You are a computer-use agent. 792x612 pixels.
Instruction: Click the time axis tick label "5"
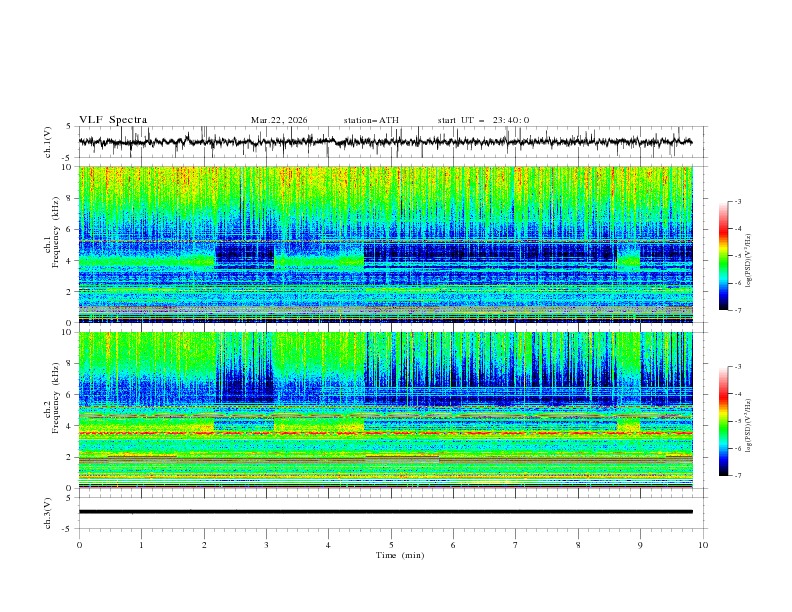point(391,545)
